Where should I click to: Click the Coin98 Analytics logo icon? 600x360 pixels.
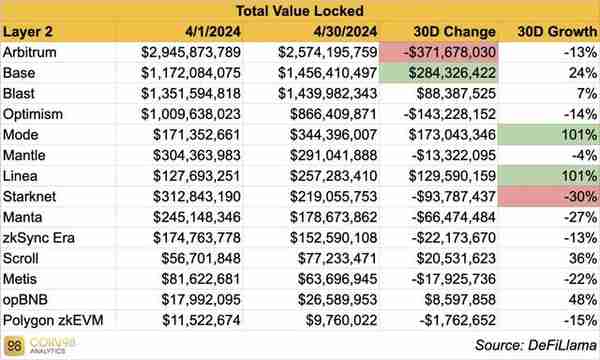pos(14,346)
